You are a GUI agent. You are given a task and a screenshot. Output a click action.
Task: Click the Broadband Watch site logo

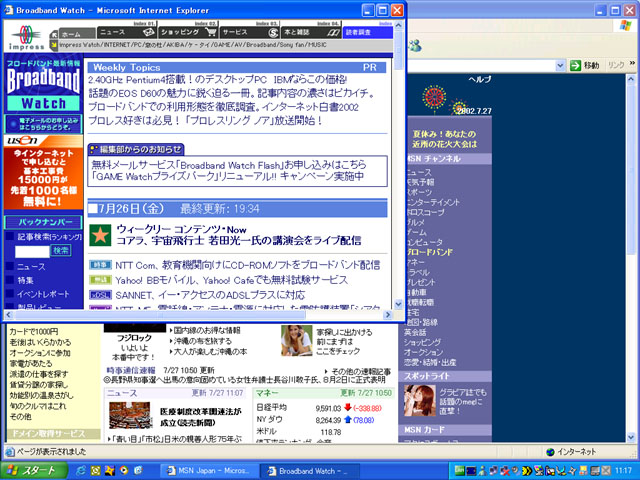43,85
